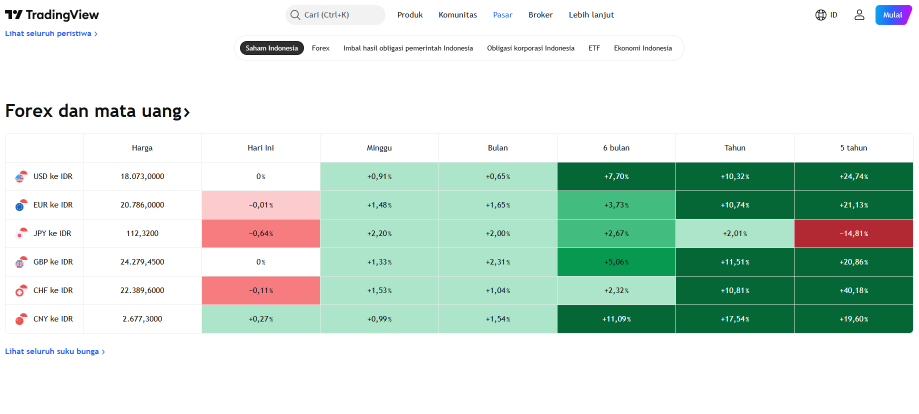Select the ETF tab
The image size is (919, 414).
coord(594,48)
